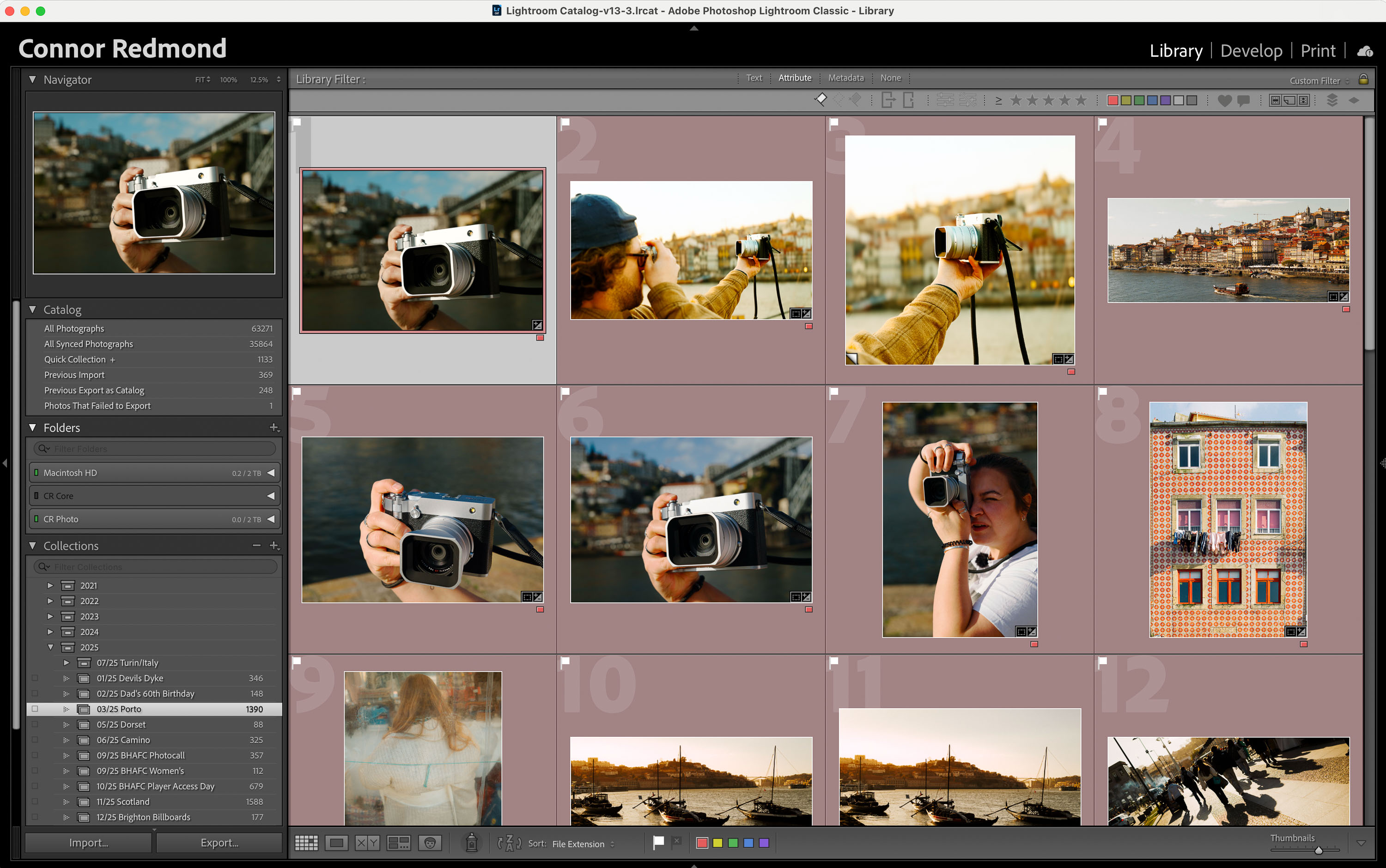The image size is (1386, 868).
Task: Expand the 07/25 Turin/Italy collection set
Action: [67, 662]
